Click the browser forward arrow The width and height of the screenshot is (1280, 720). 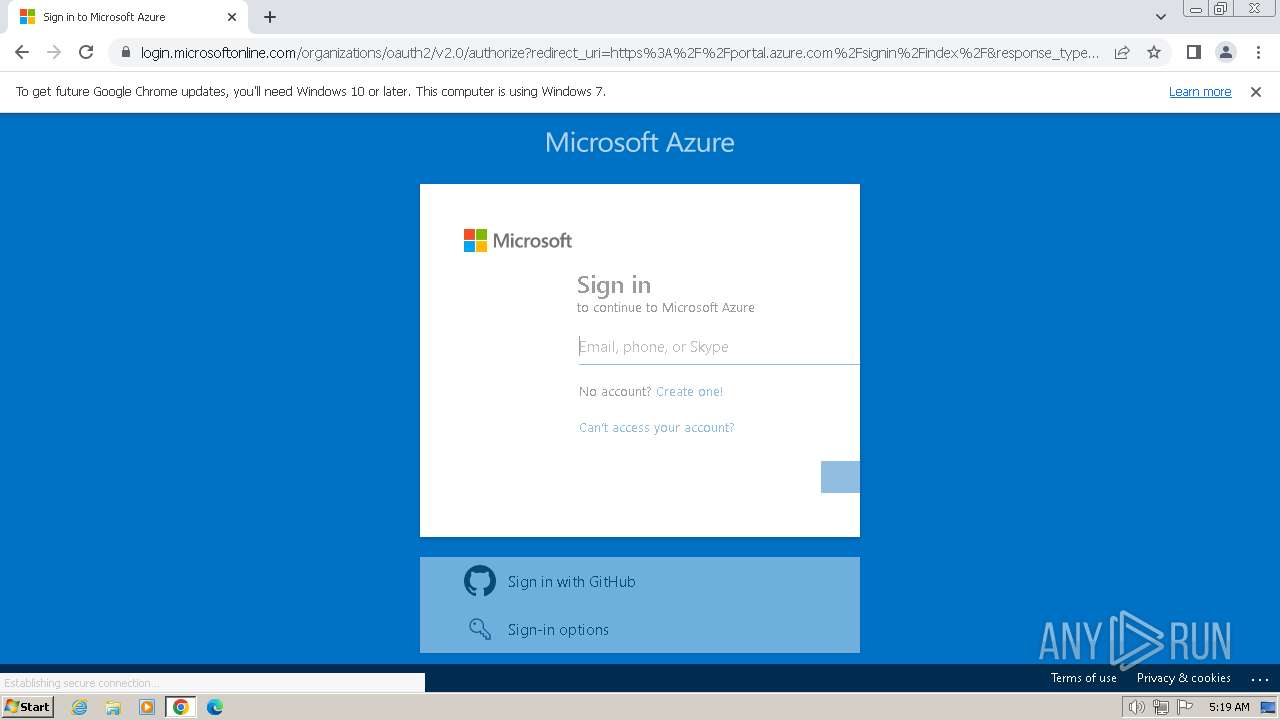click(54, 52)
